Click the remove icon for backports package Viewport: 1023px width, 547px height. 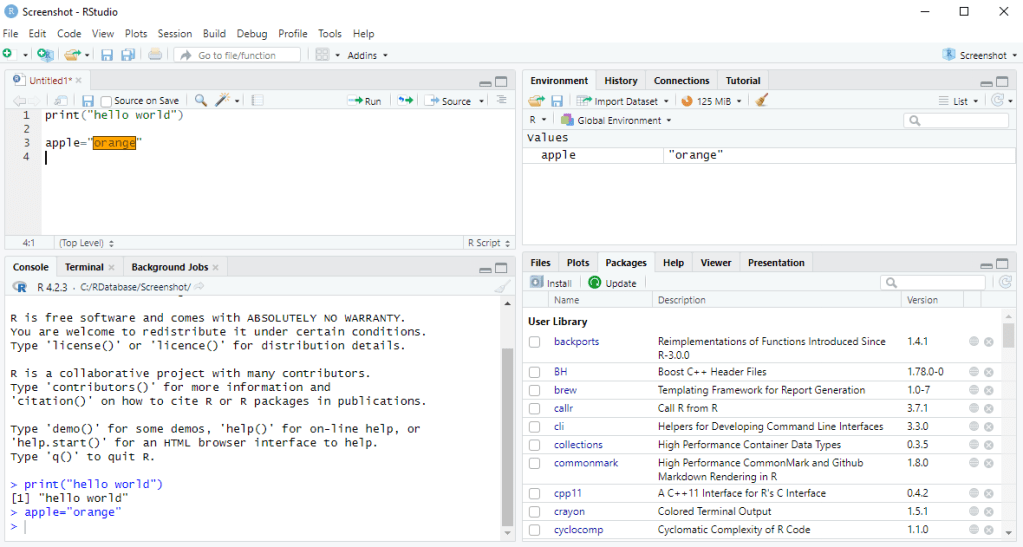pos(988,342)
